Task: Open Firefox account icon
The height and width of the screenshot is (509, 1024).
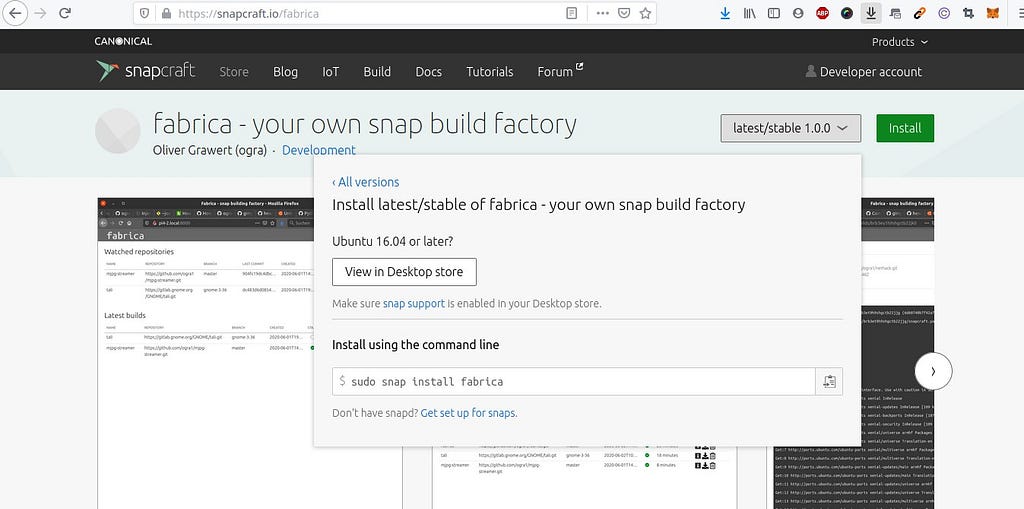Action: [x=797, y=13]
